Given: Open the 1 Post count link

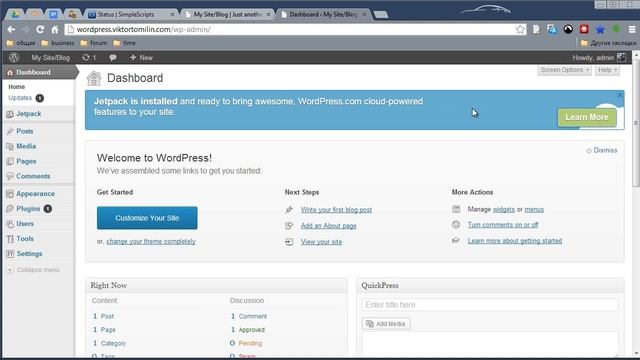Looking at the screenshot, I should coord(104,316).
